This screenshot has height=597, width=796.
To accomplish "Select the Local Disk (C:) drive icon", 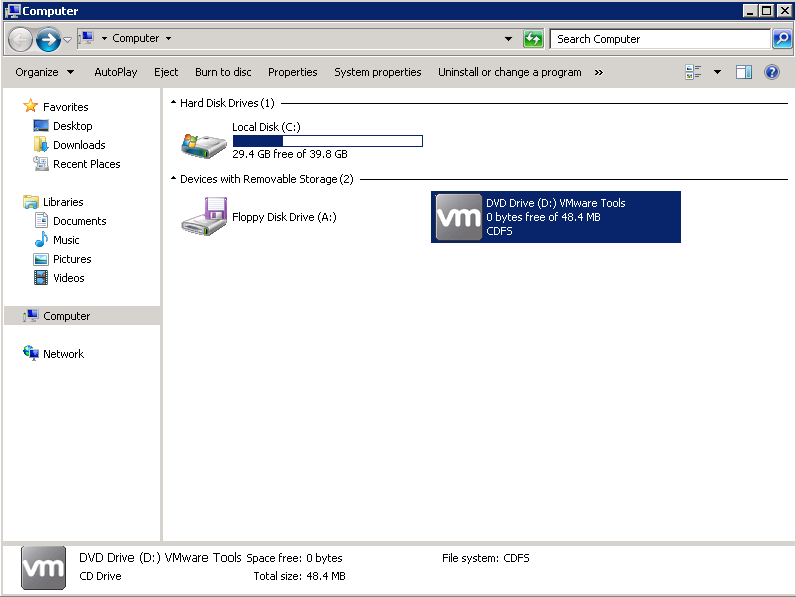I will tap(203, 142).
